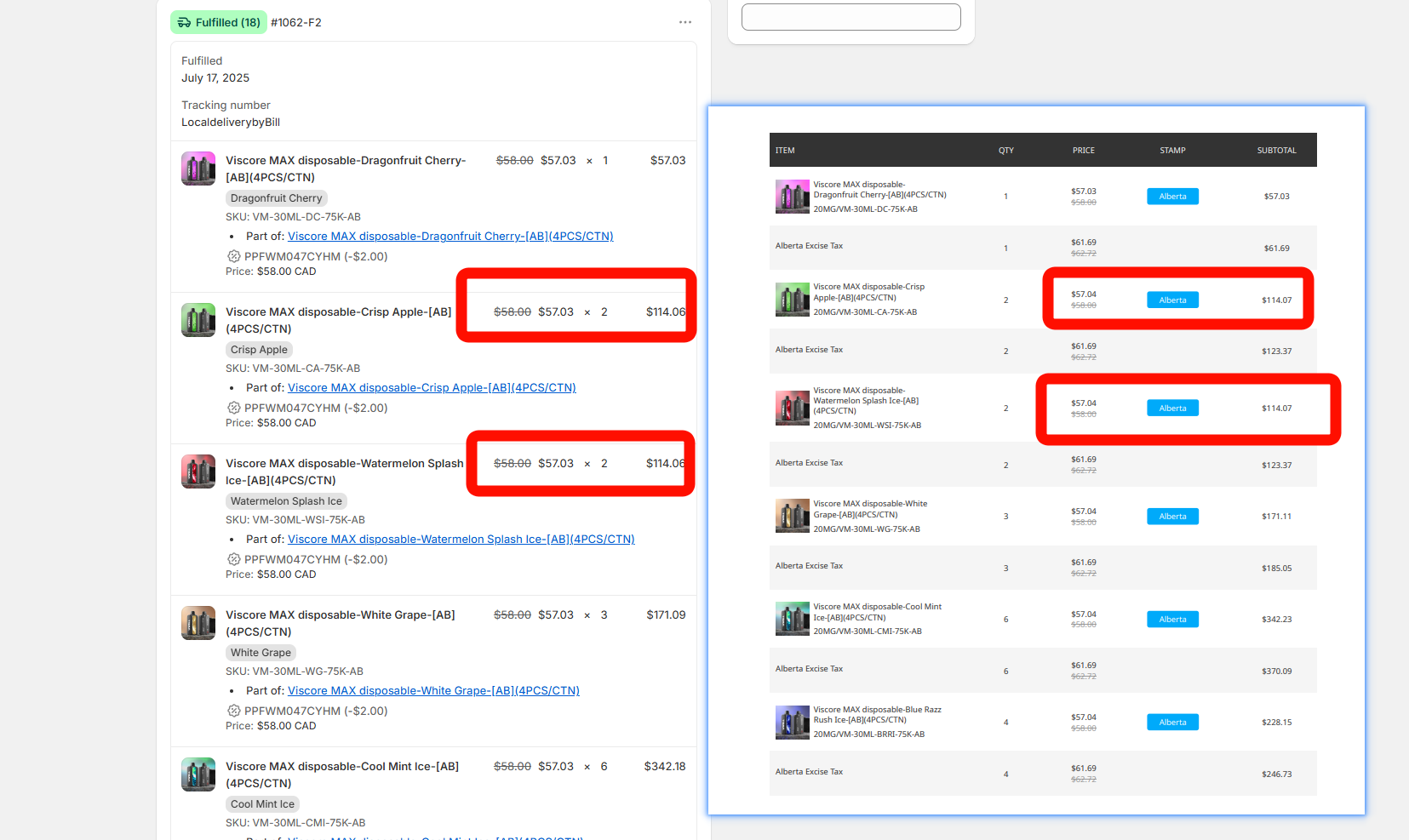This screenshot has width=1409, height=840.
Task: Open the Dragonfruit Cherry product thumbnail in the order list
Action: [198, 169]
